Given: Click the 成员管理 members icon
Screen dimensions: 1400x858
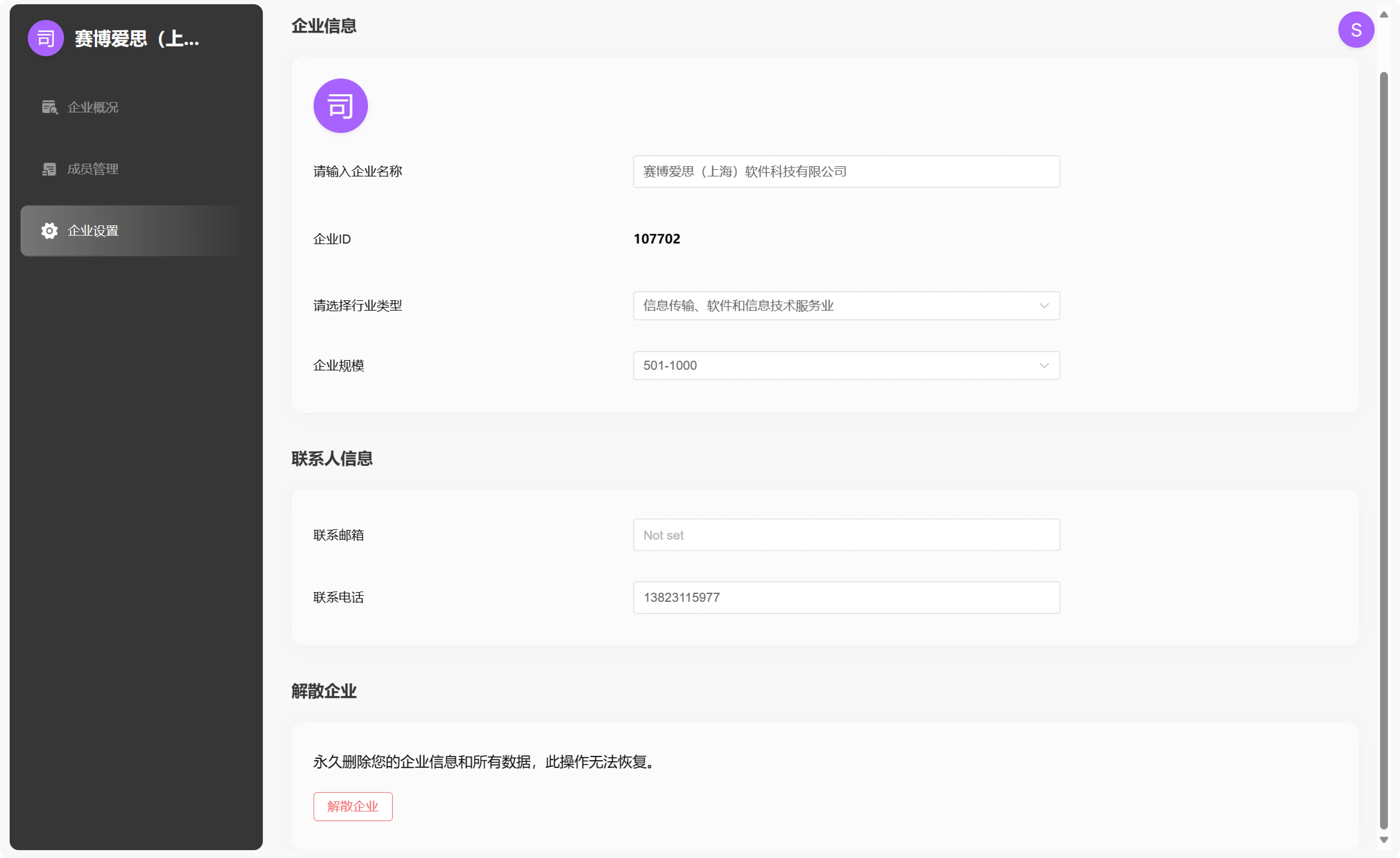Looking at the screenshot, I should (49, 169).
